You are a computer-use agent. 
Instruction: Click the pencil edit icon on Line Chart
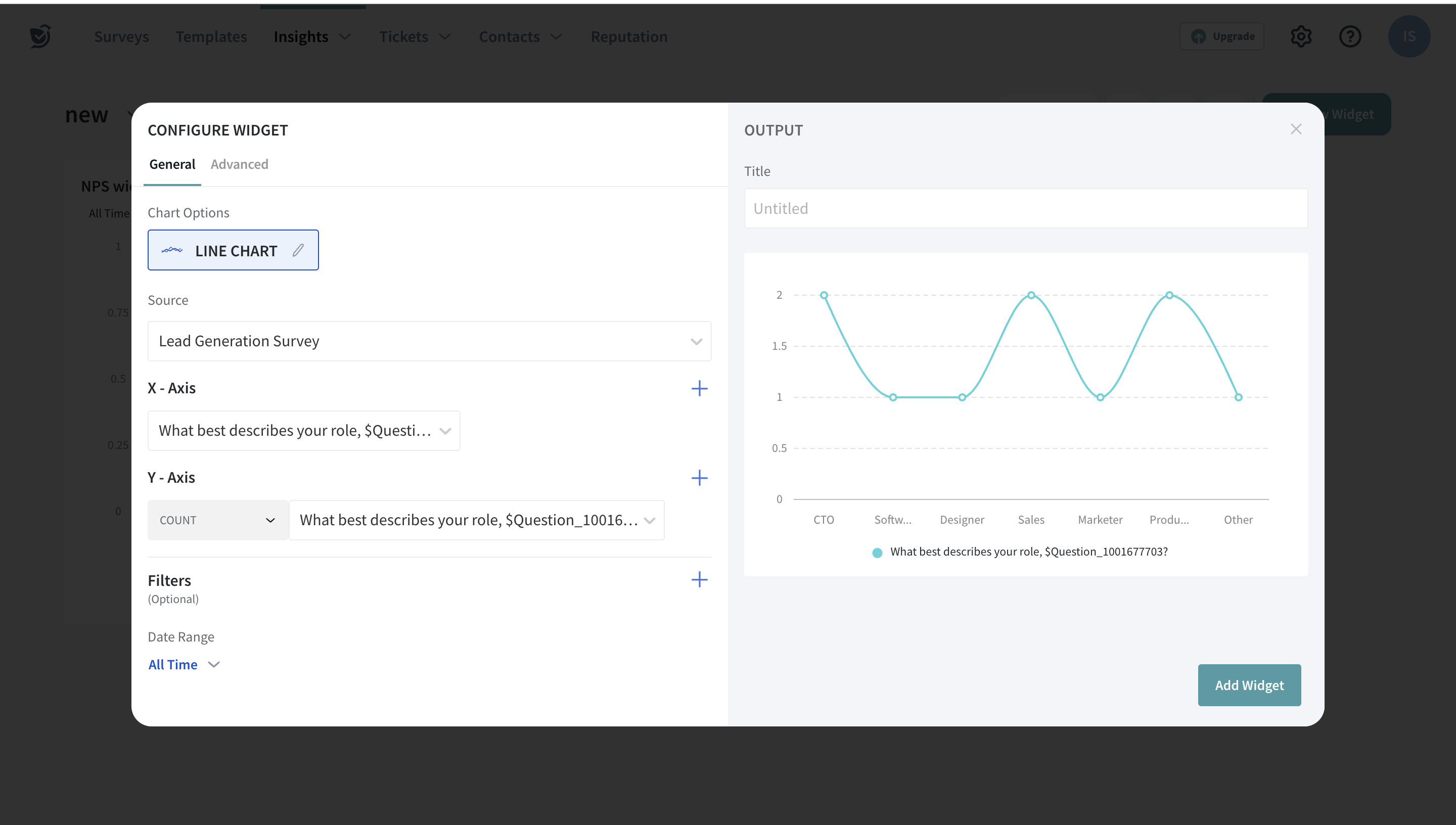(x=298, y=250)
